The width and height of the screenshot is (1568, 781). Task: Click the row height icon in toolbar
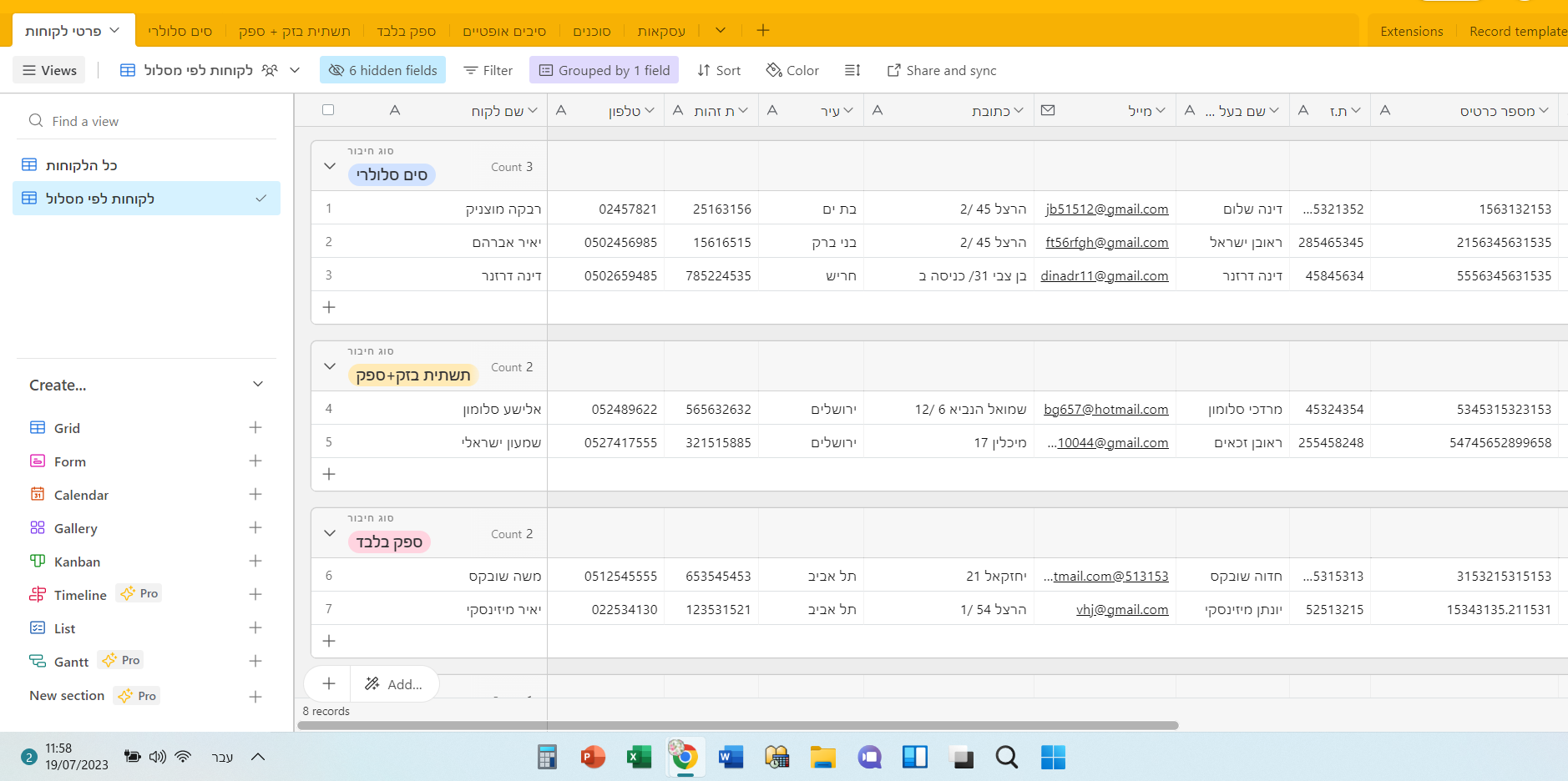click(x=852, y=70)
